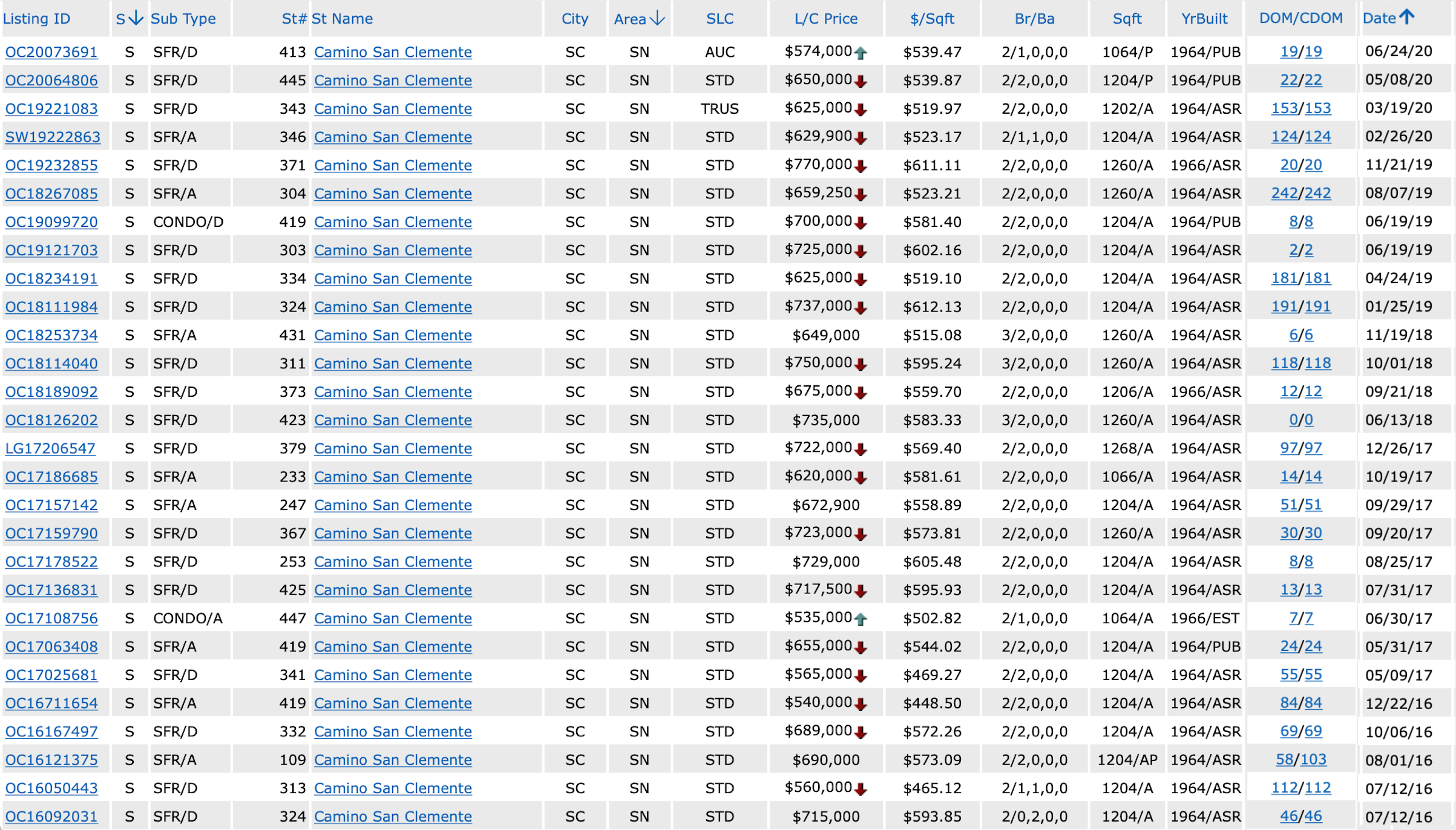Image resolution: width=1456 pixels, height=830 pixels.
Task: Click price increase arrow for $574,000
Action: click(860, 53)
